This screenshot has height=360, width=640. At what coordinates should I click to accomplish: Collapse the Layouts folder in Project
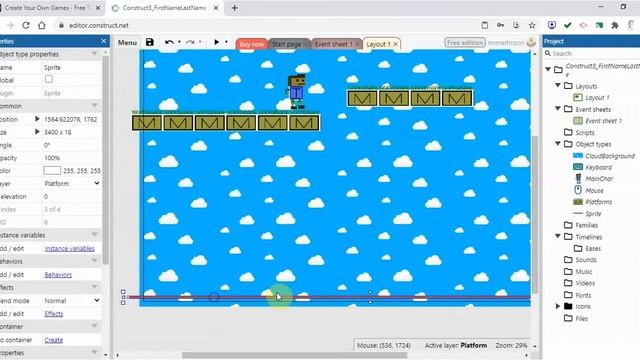pyautogui.click(x=558, y=85)
